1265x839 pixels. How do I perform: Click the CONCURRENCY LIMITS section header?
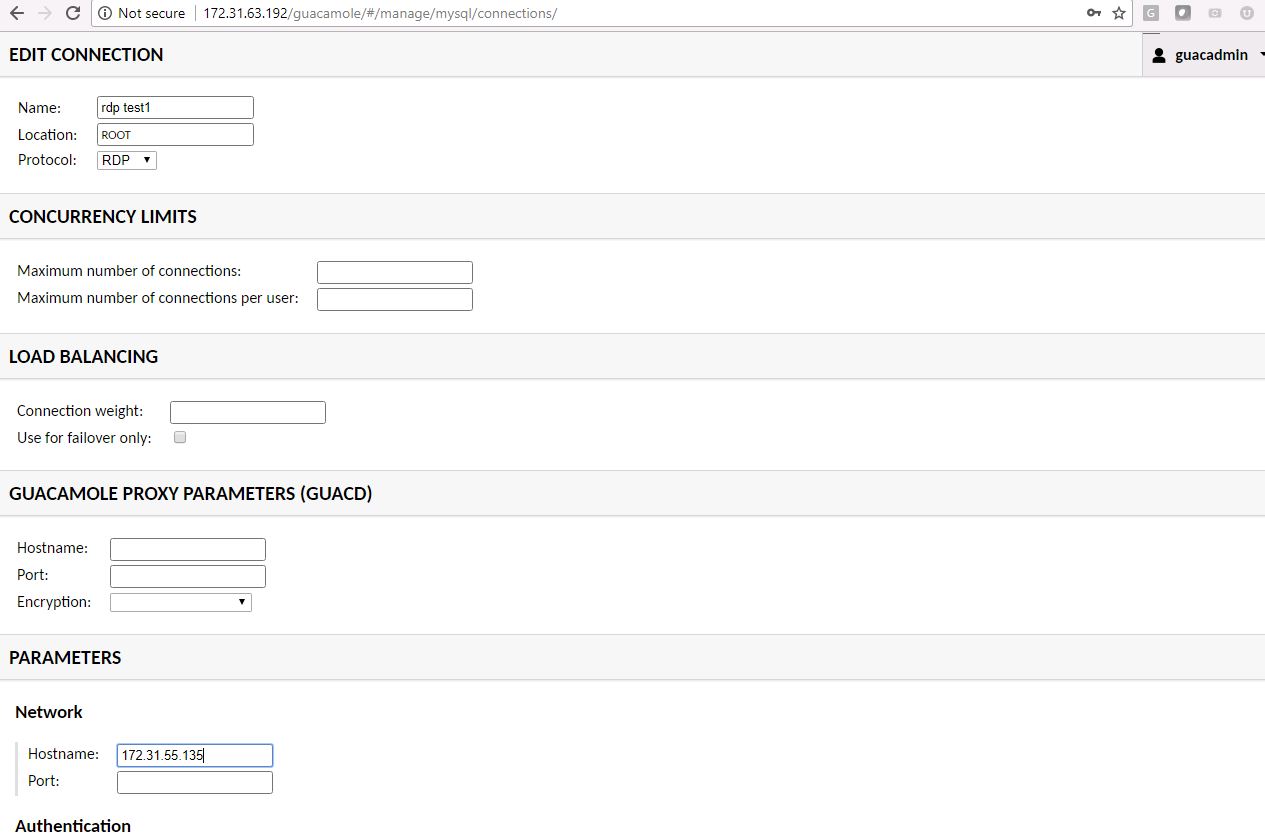pos(103,216)
